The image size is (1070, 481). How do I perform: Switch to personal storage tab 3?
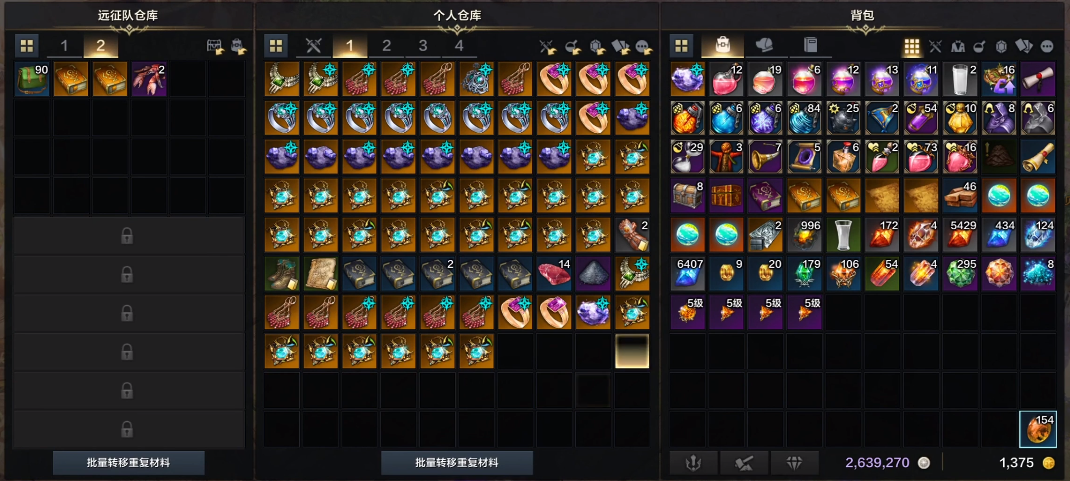(x=423, y=46)
